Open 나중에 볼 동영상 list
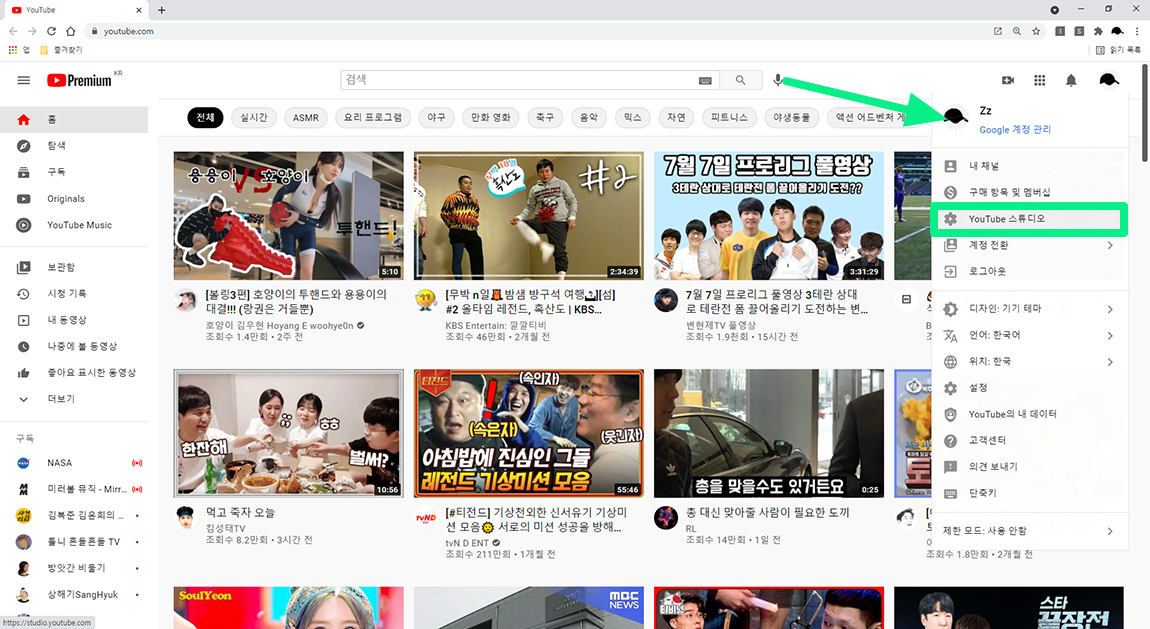The height and width of the screenshot is (629, 1150). (x=74, y=346)
